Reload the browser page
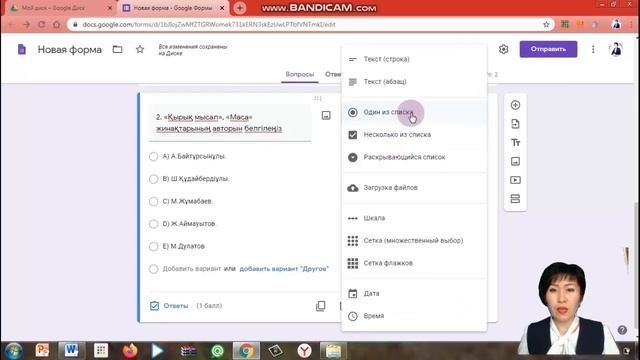640x360 pixels. [42, 24]
